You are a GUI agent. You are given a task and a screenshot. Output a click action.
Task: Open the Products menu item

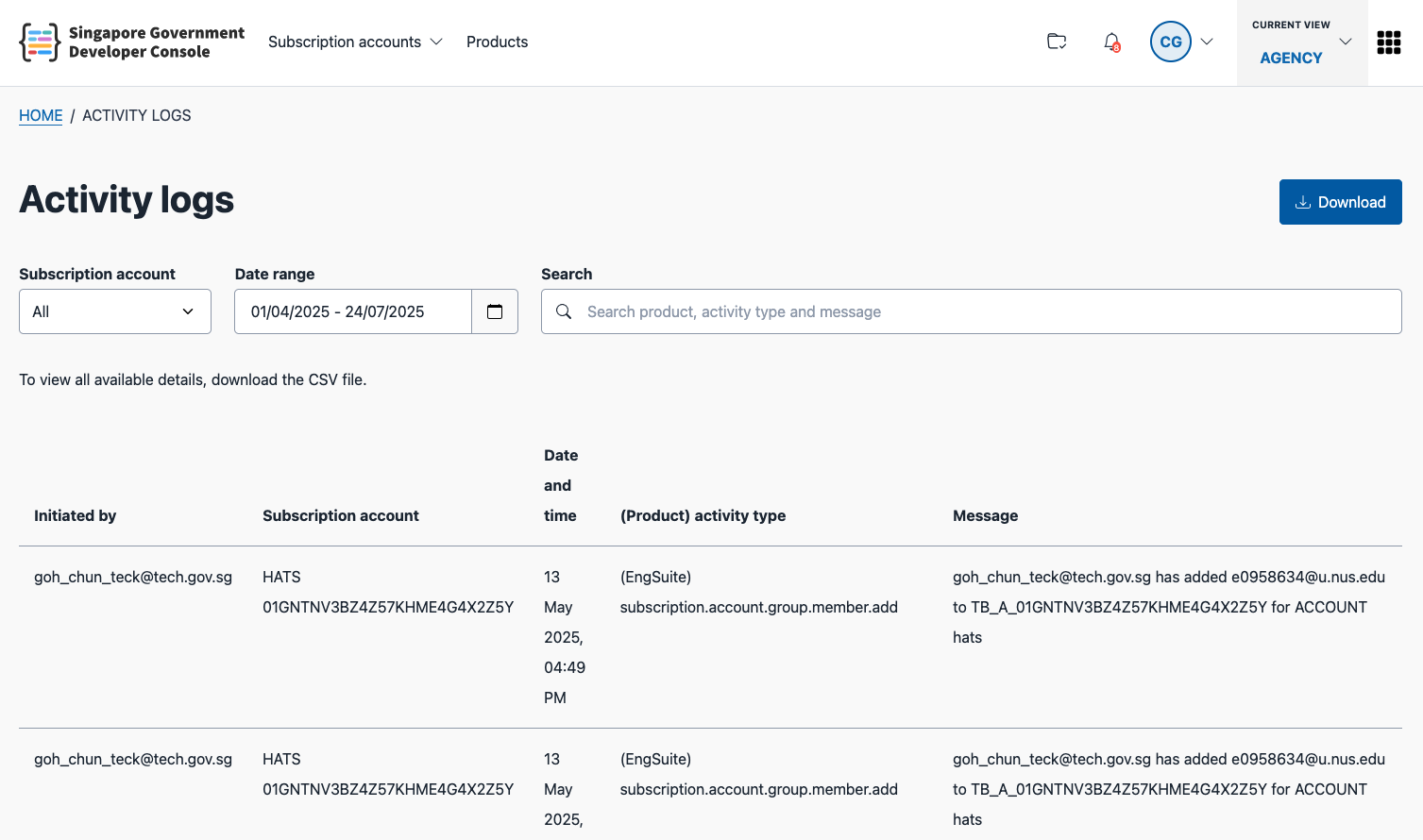coord(497,42)
